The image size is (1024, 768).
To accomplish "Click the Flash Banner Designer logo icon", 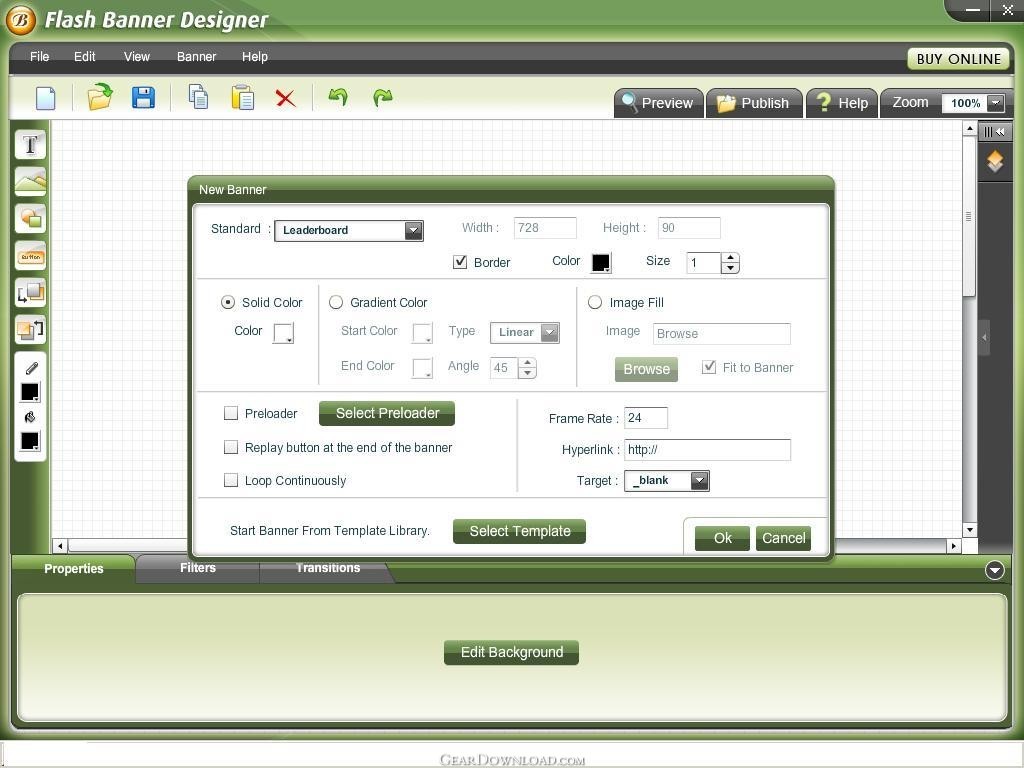I will 20,20.
